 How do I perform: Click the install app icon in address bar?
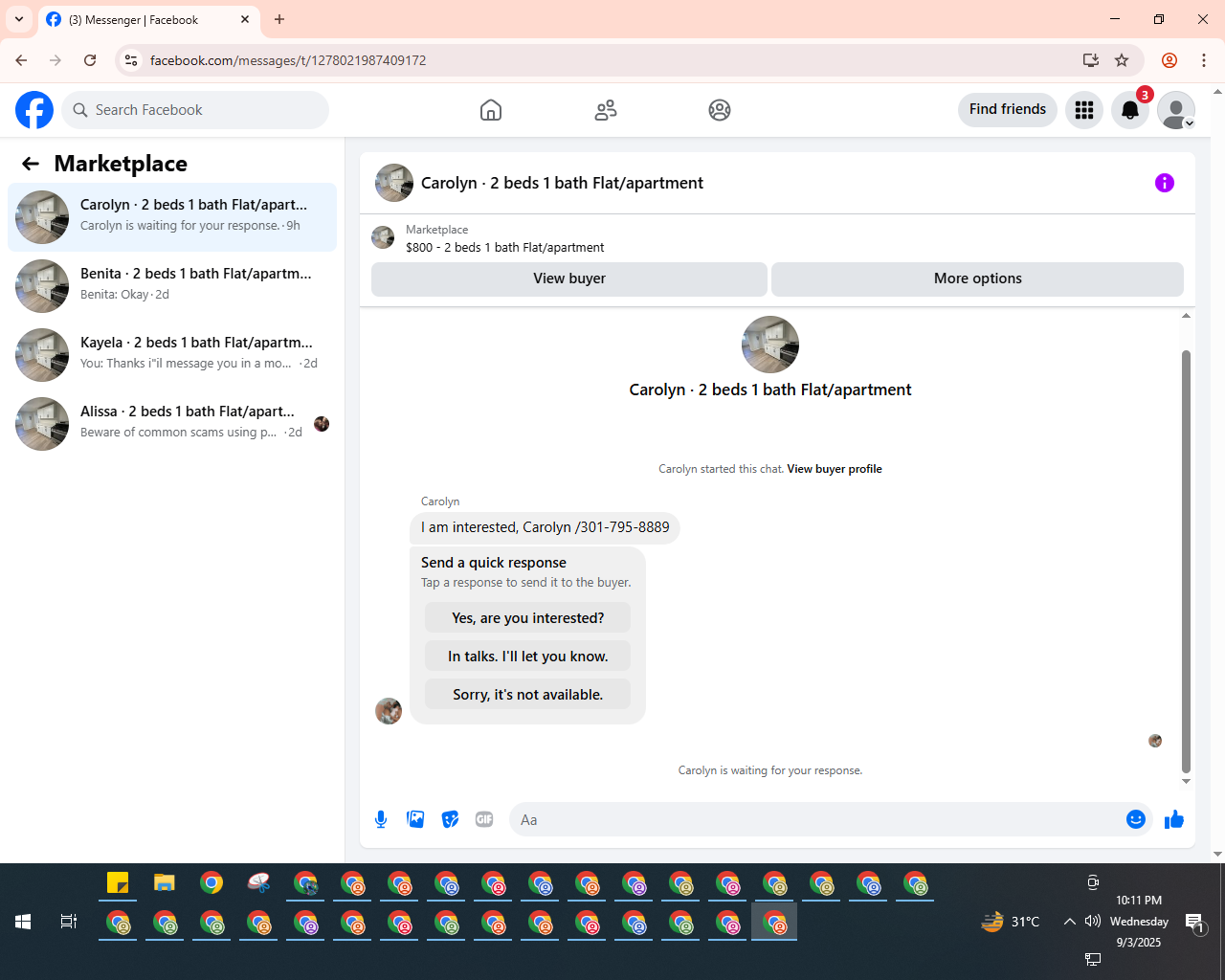1091,60
